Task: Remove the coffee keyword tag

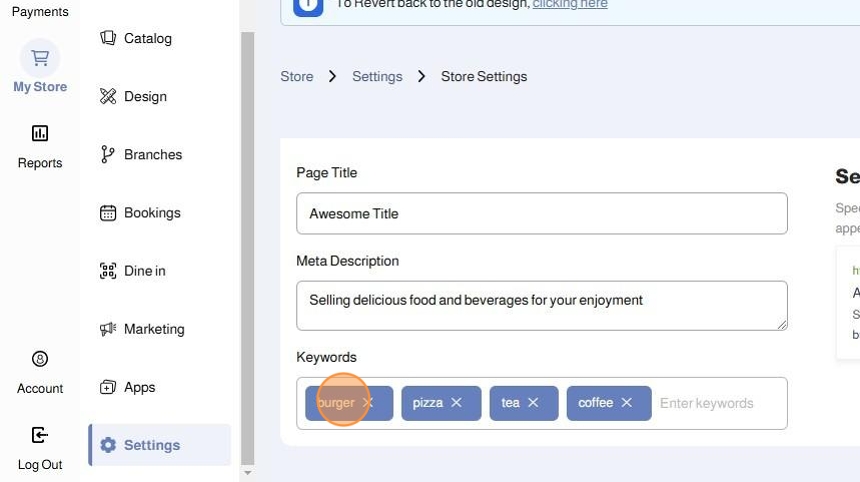Action: (x=627, y=403)
